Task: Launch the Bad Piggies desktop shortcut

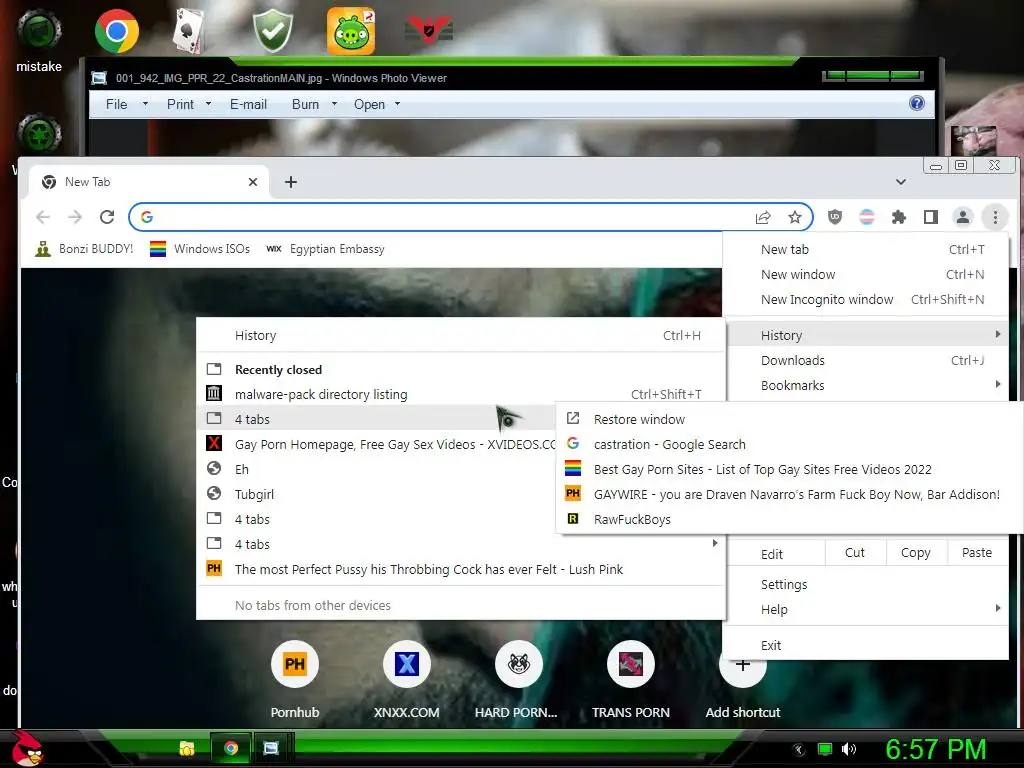Action: coord(351,31)
